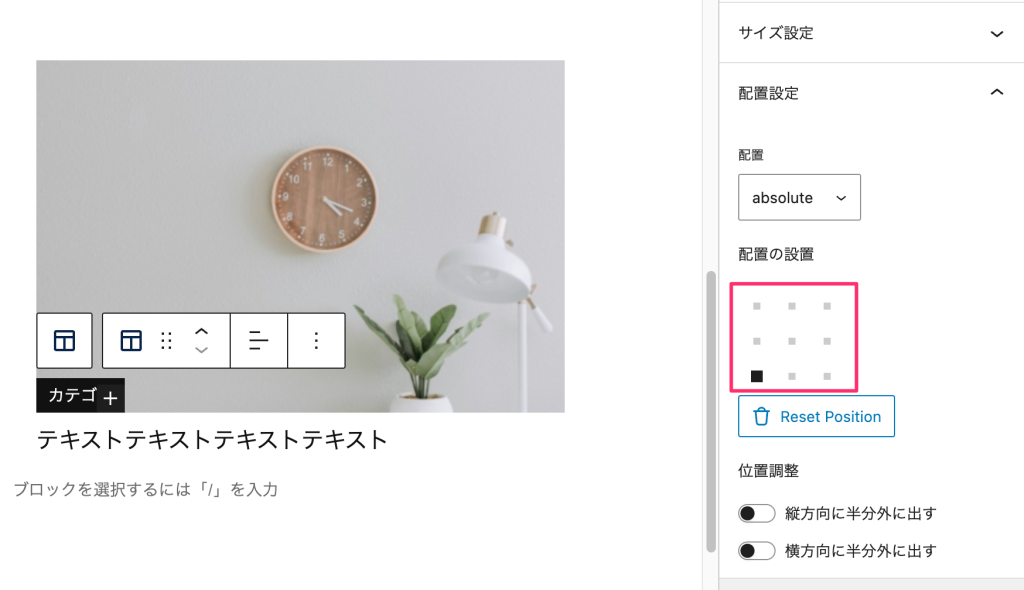Toggle 横方向に半分外に出す switch

[x=756, y=551]
